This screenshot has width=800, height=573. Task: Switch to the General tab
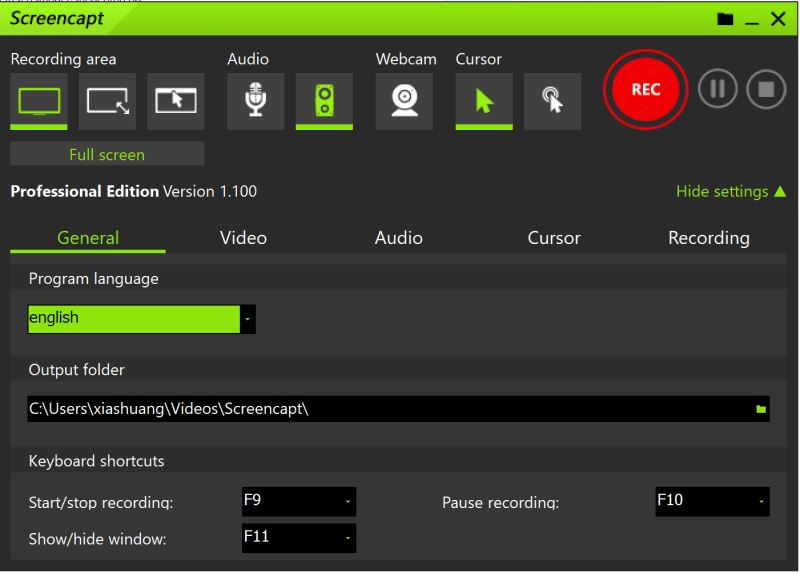point(88,238)
